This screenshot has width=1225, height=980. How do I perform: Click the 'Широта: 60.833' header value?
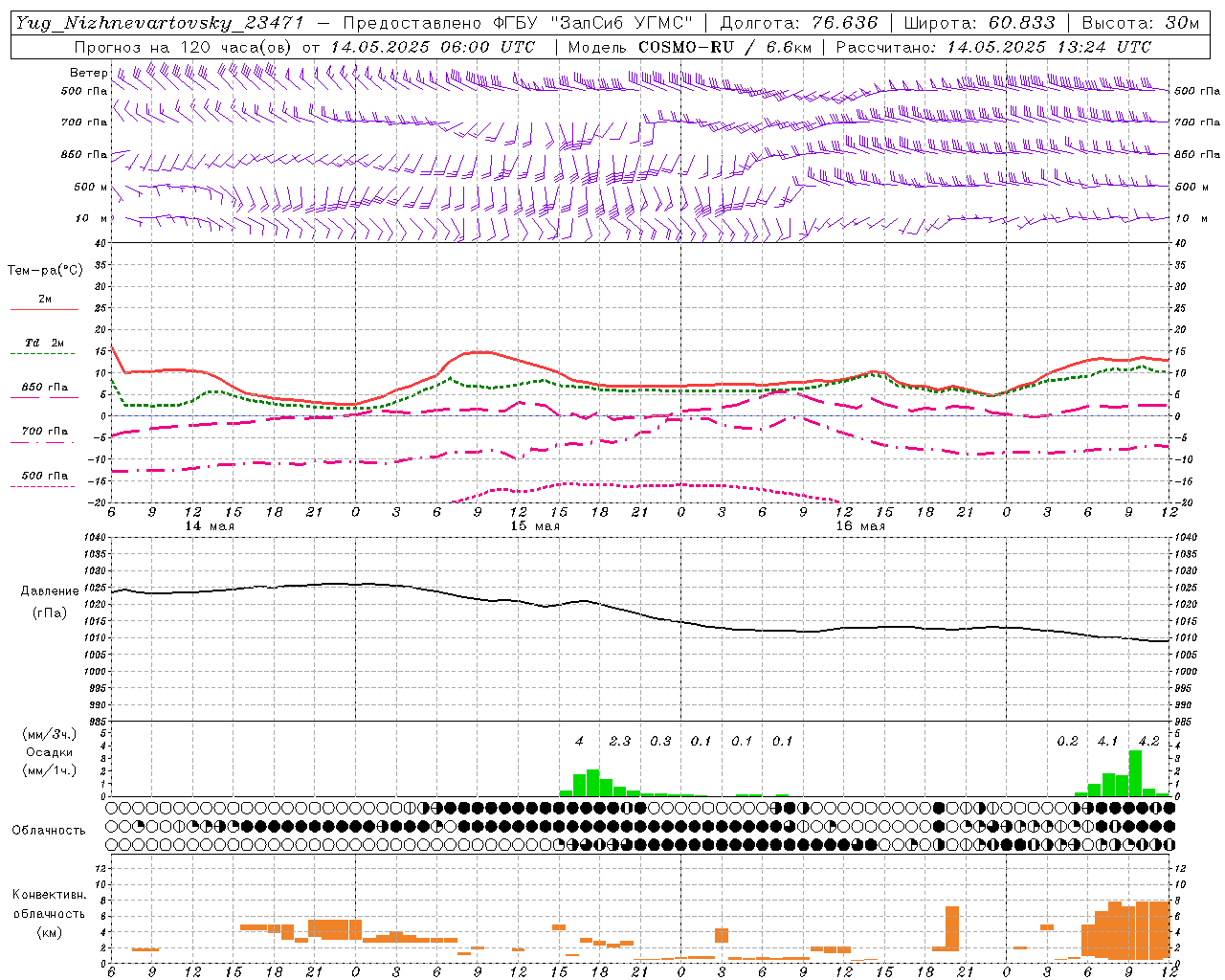(x=980, y=24)
